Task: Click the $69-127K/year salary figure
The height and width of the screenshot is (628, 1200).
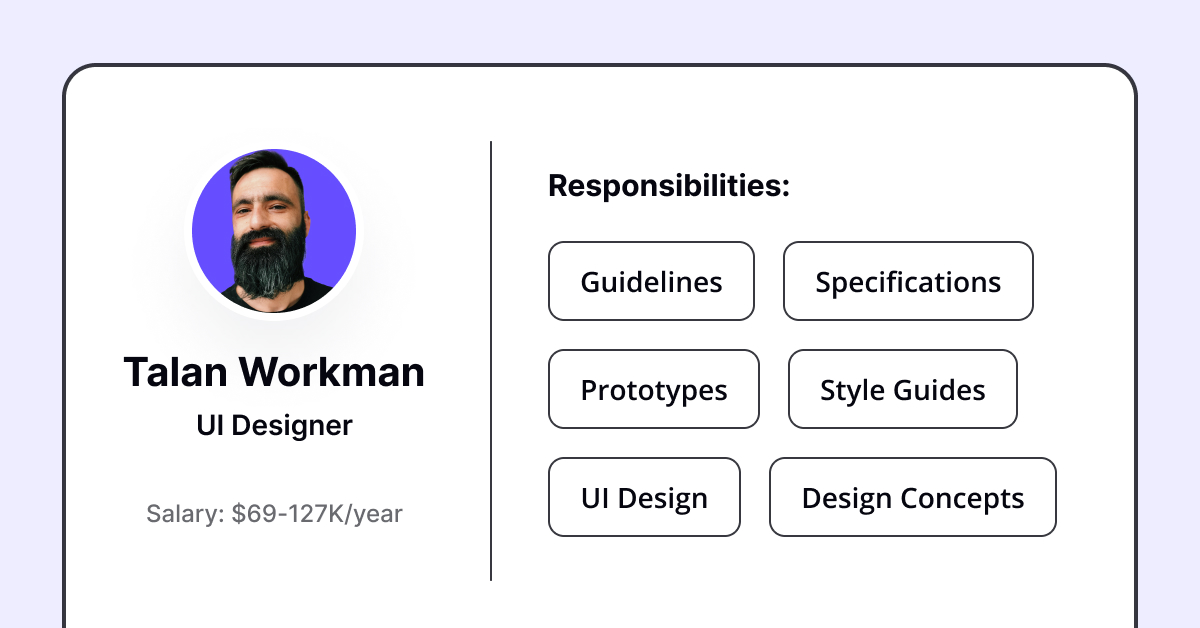Action: pyautogui.click(x=317, y=515)
